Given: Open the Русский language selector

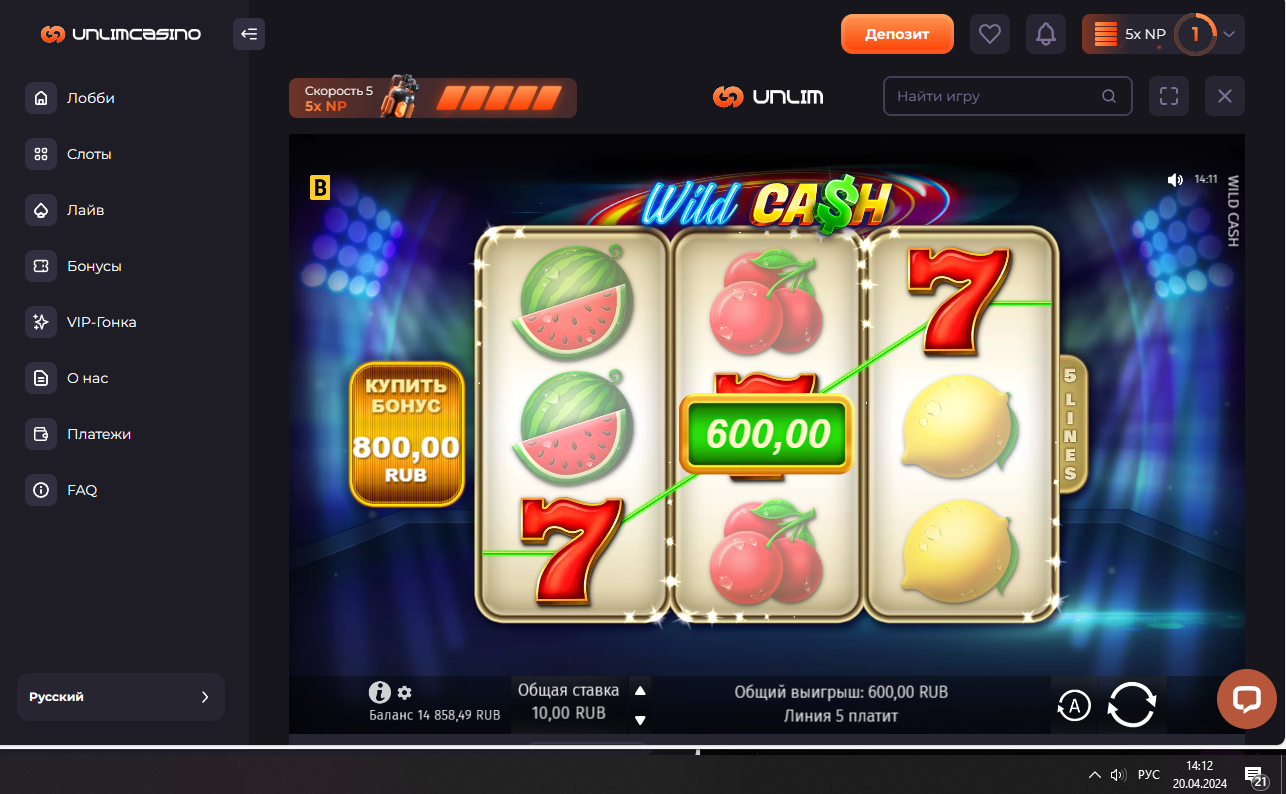Looking at the screenshot, I should 121,697.
